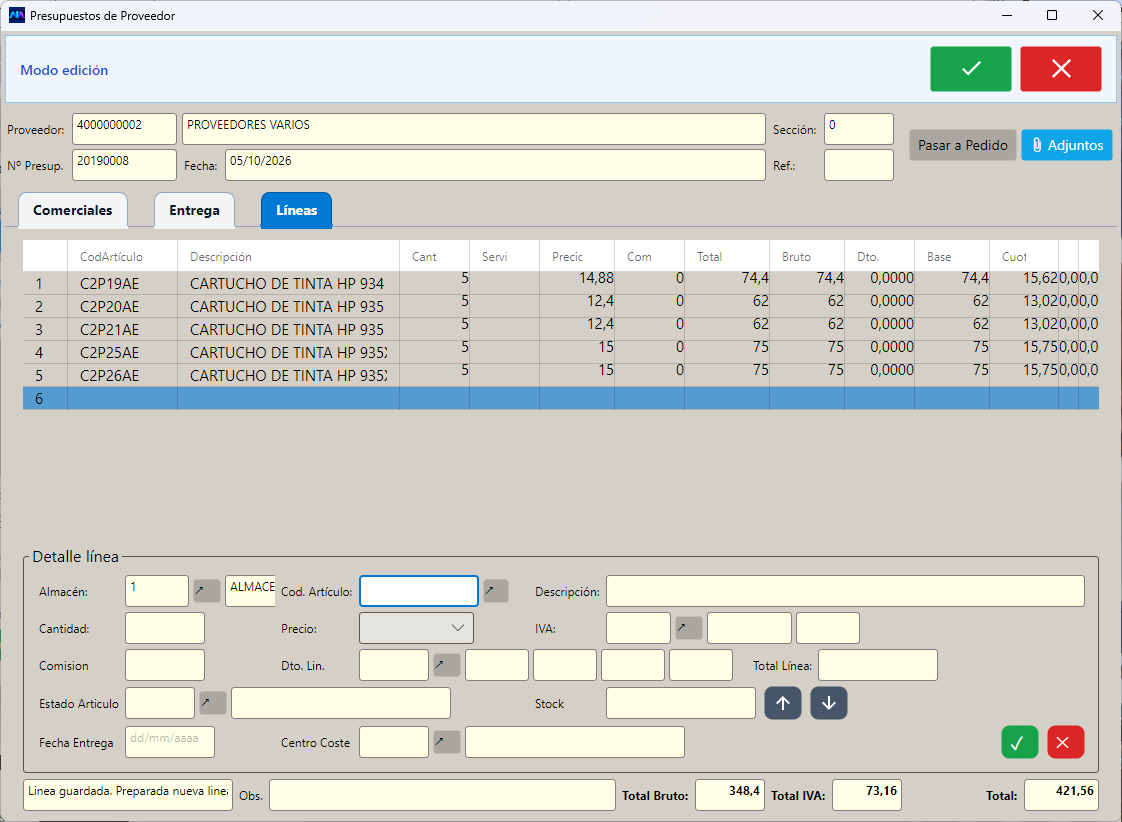Discard the line with the small red X
1122x822 pixels.
tap(1065, 743)
